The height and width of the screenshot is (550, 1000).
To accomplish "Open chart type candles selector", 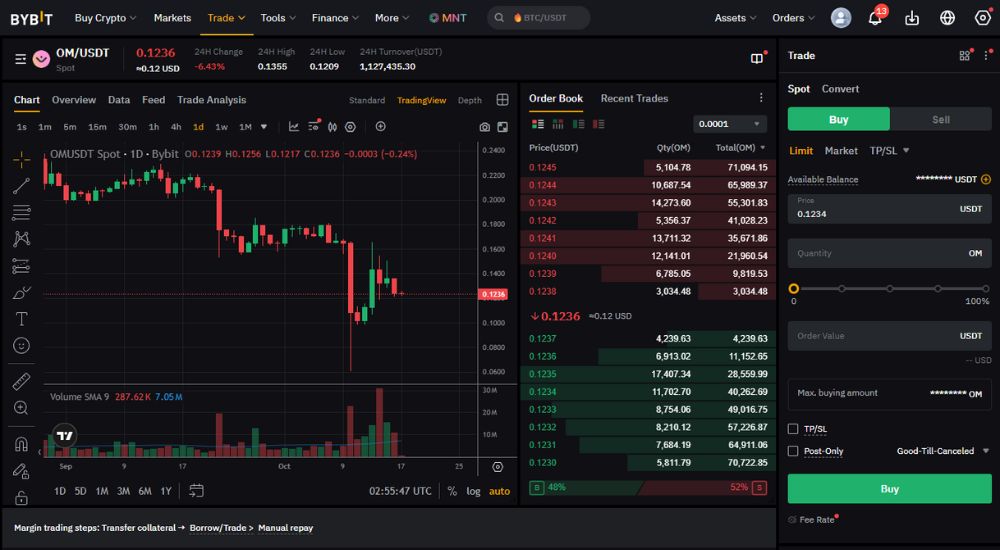I will pos(332,126).
